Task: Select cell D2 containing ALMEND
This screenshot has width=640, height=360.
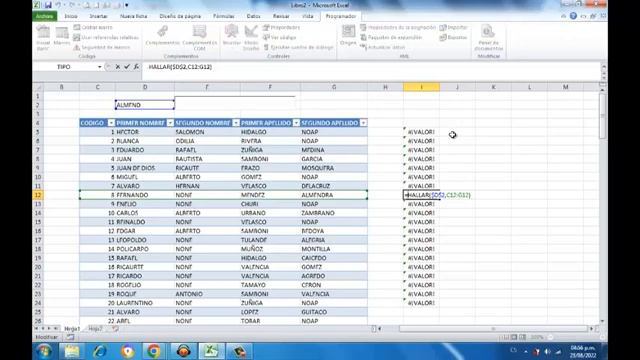Action: 145,105
